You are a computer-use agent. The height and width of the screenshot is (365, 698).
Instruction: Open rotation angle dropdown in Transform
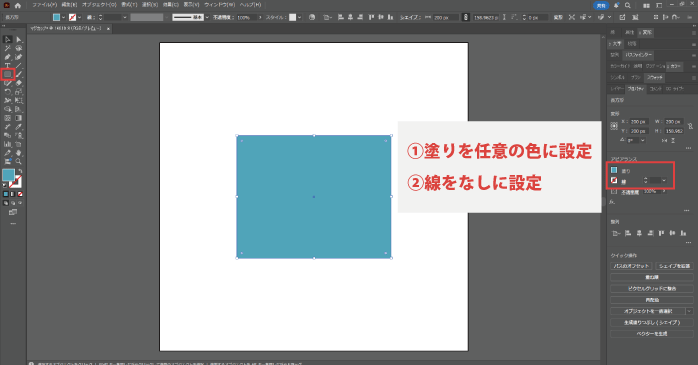point(642,140)
